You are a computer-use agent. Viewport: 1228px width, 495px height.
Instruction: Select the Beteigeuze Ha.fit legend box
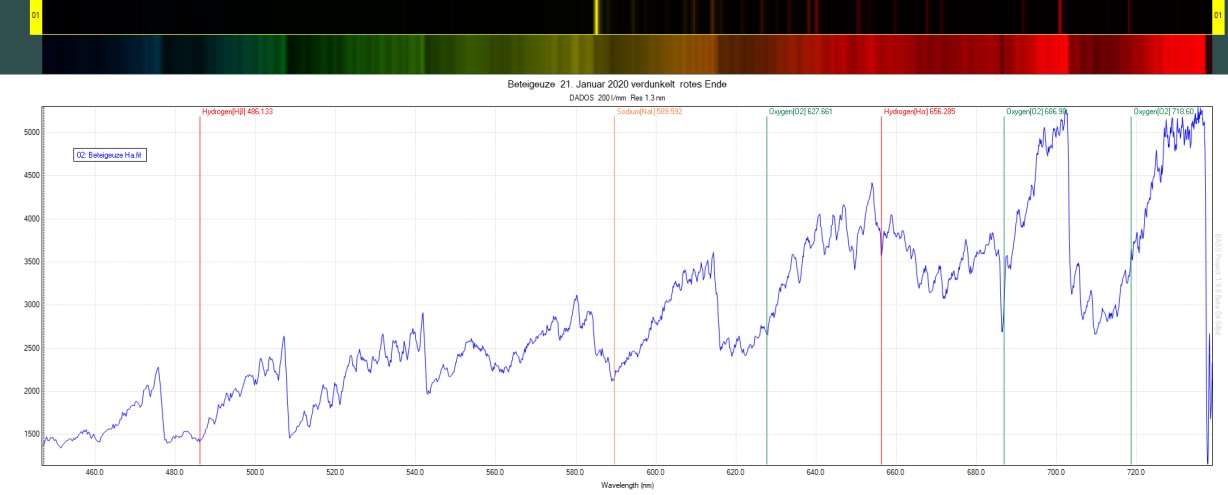[110, 155]
